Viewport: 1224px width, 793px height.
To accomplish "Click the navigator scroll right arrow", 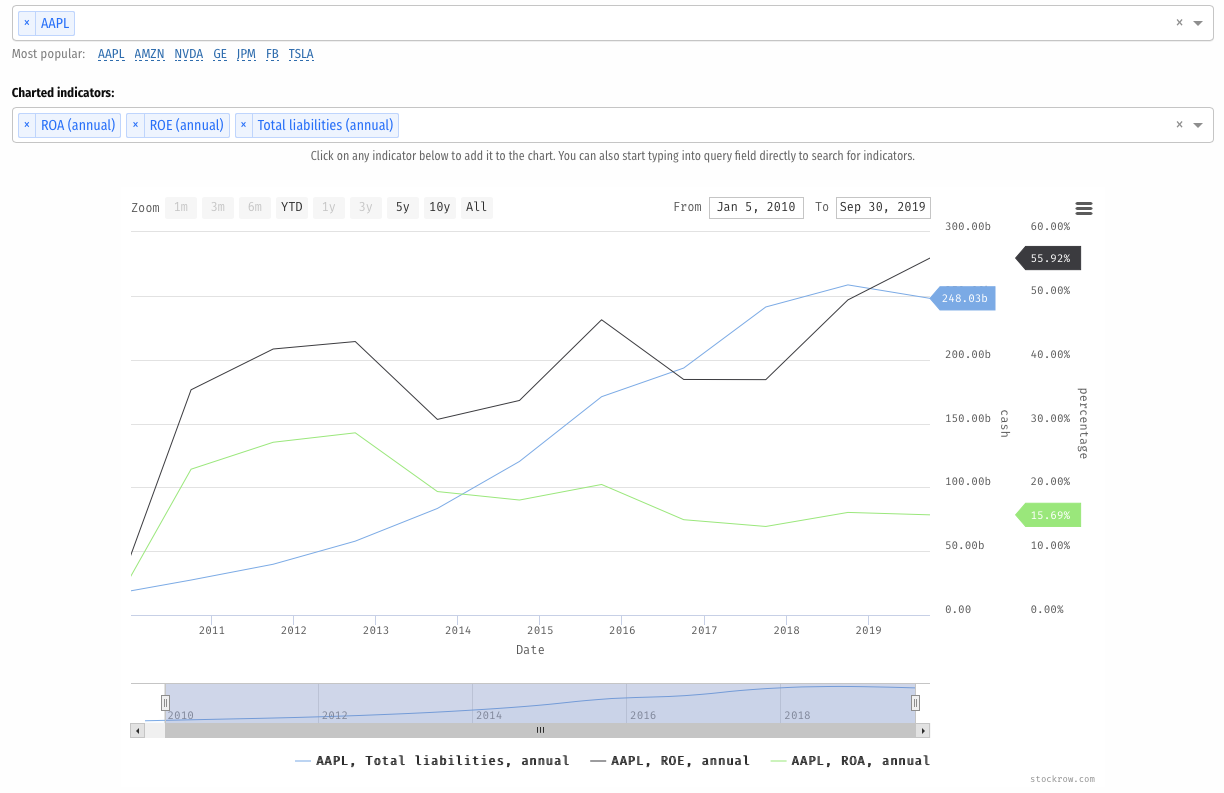I will pos(923,730).
